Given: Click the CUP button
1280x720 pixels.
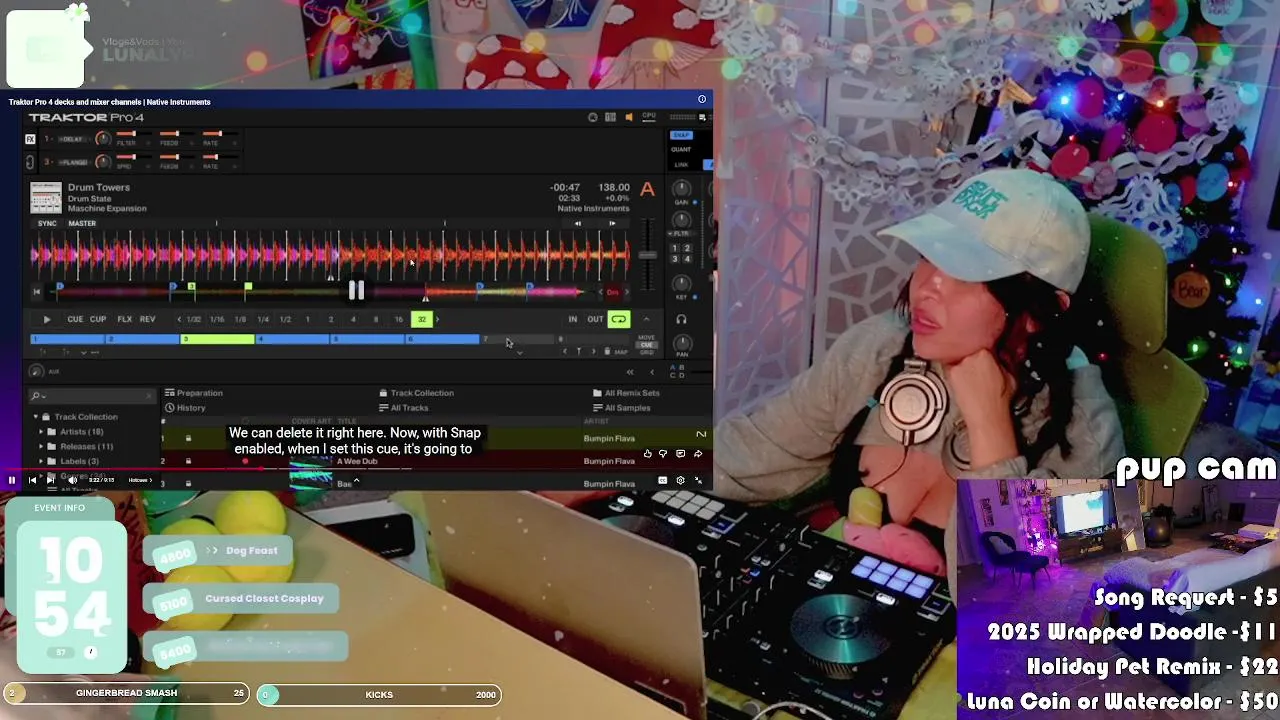Looking at the screenshot, I should (x=98, y=319).
